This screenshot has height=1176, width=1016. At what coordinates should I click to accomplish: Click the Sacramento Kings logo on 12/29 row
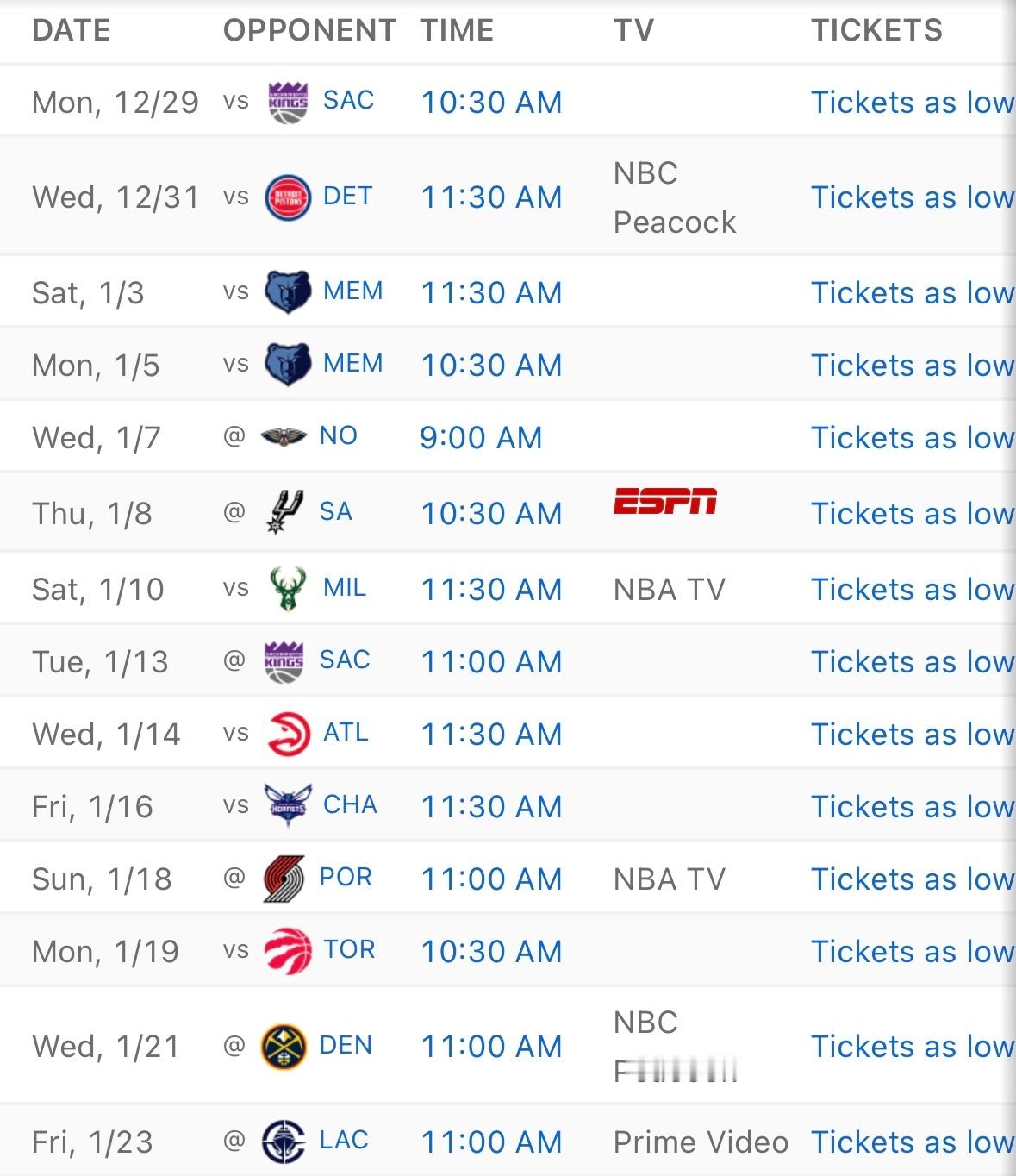pos(288,103)
